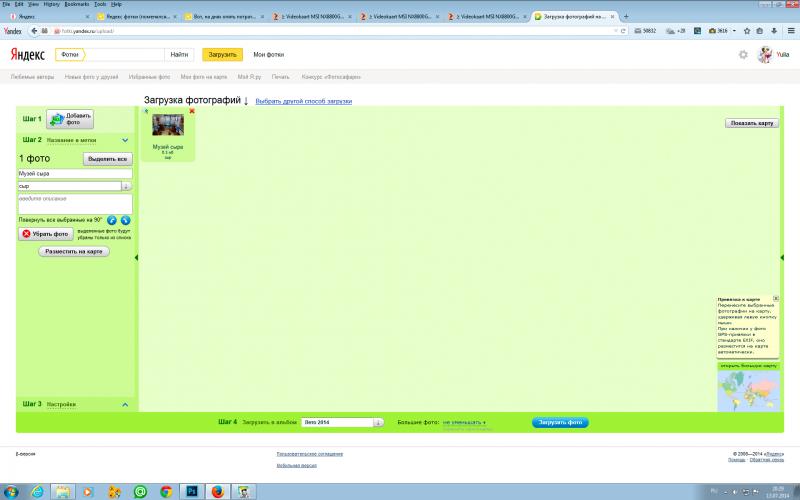Click the Яндекс logo
Viewport: 800px width, 500px height.
coord(28,55)
